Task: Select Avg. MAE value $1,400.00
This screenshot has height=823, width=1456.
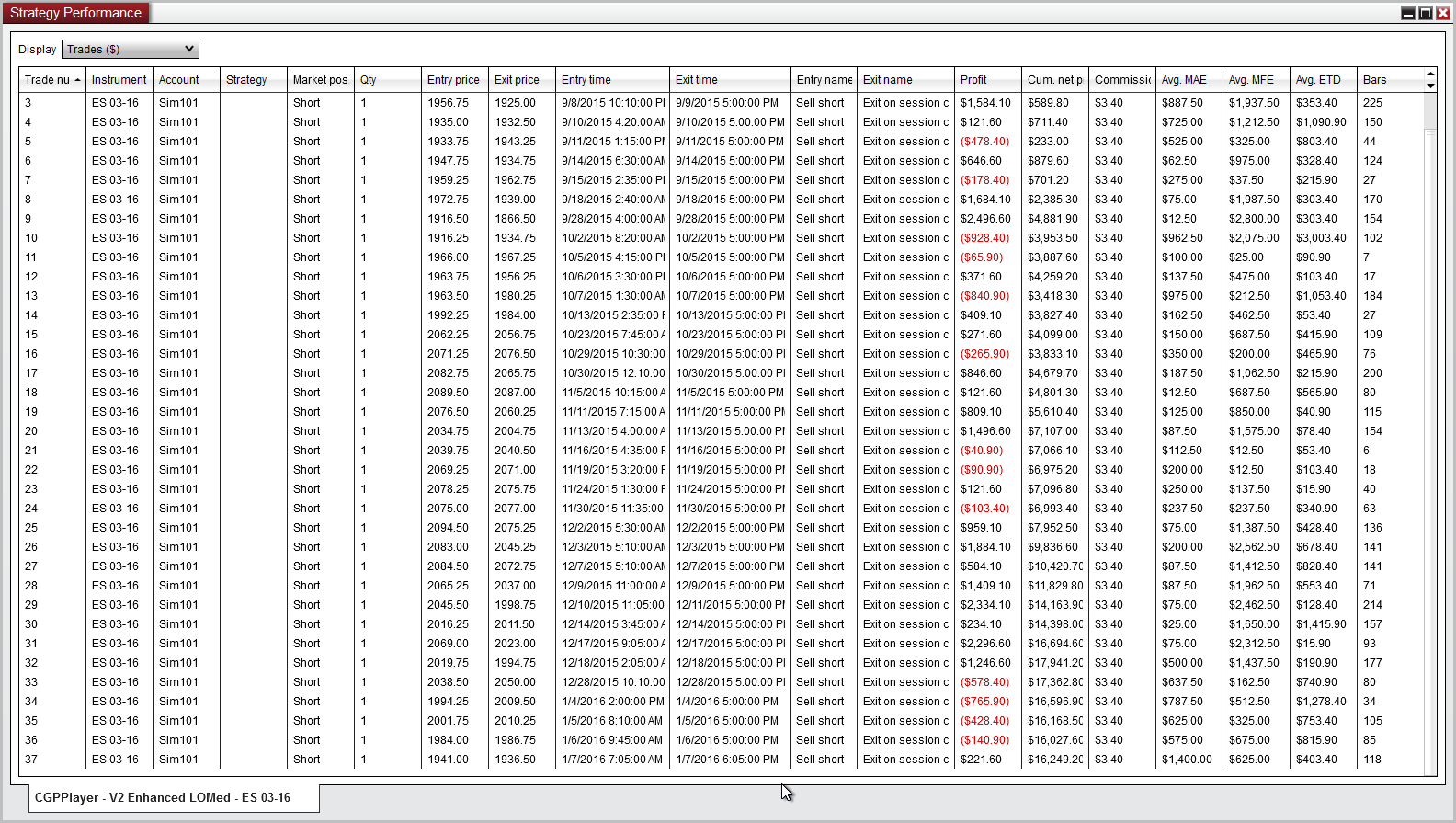Action: click(1187, 760)
